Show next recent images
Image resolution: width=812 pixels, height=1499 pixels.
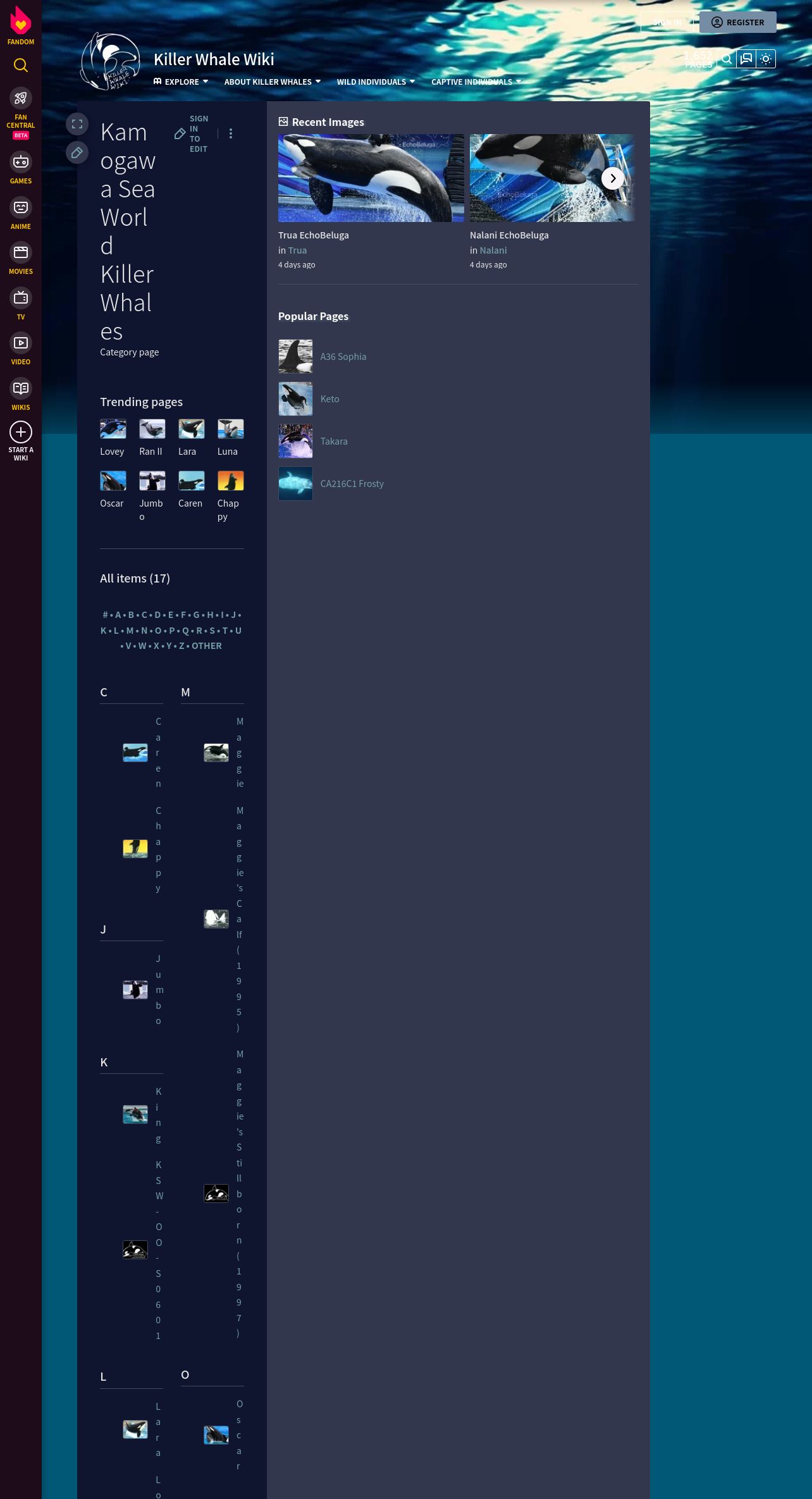pyautogui.click(x=613, y=178)
